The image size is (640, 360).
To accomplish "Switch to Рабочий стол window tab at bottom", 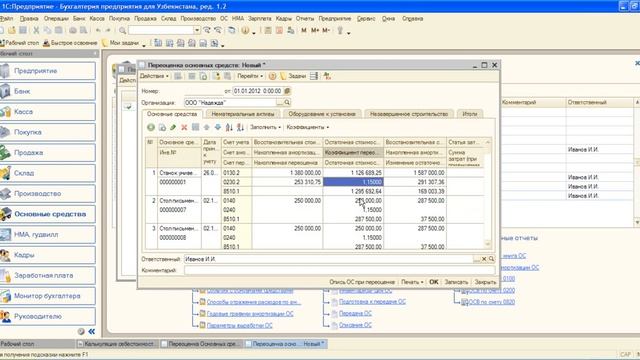I will coord(38,344).
